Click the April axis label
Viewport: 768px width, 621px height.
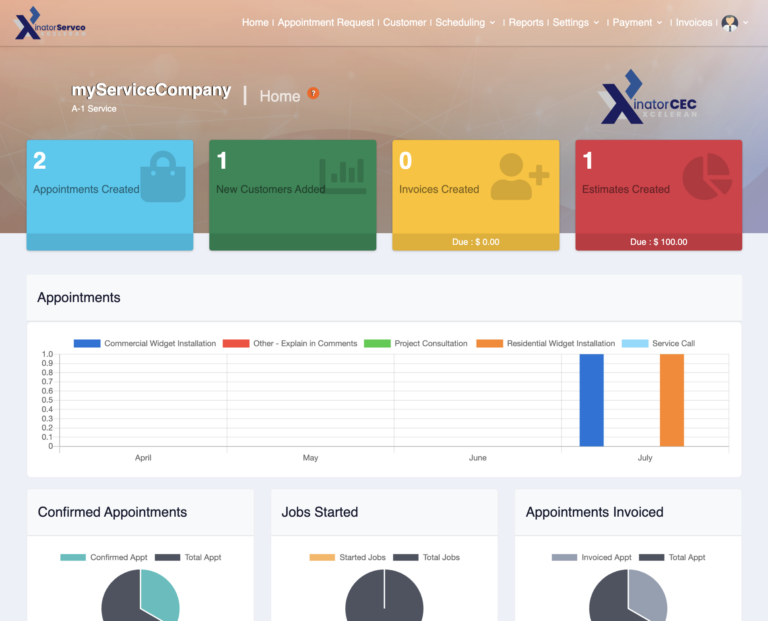pyautogui.click(x=143, y=457)
